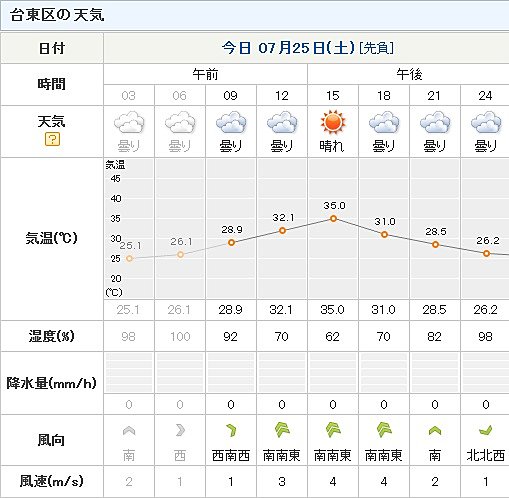Click the humidity value 82
509x498 pixels.
click(435, 337)
